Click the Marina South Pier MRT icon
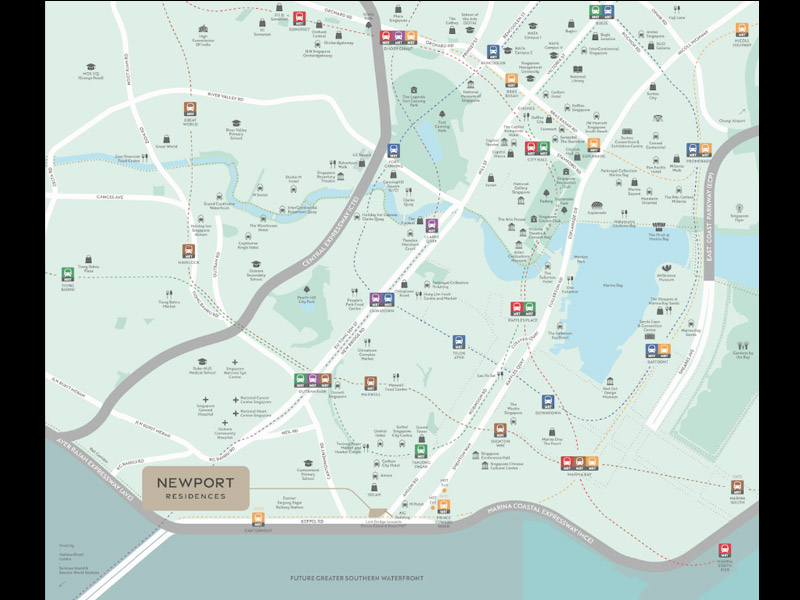Screen dimensions: 800x600 coord(724,549)
